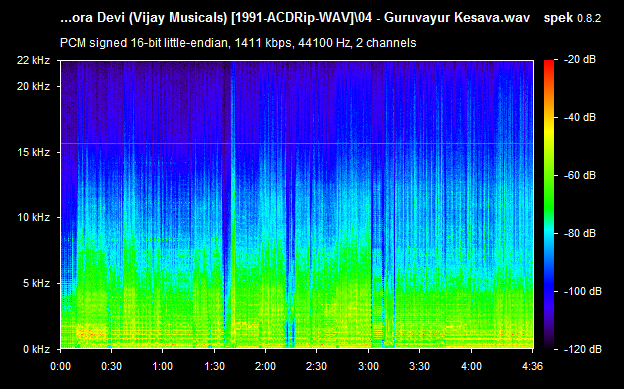This screenshot has width=624, height=389.
Task: Click the PCM signed 16-bit format description
Action: [x=238, y=43]
